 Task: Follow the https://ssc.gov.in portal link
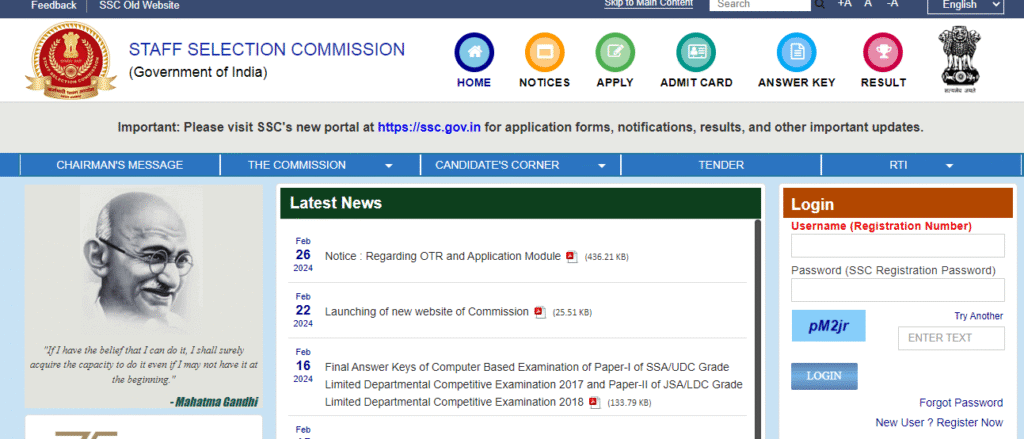coord(430,128)
